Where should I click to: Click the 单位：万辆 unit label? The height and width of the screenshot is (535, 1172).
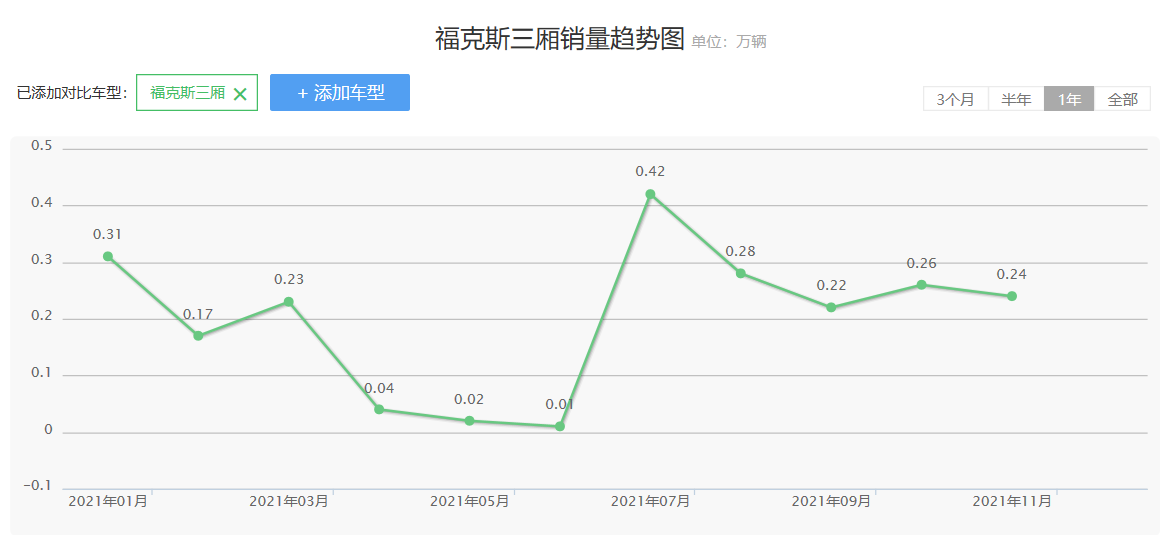[729, 42]
